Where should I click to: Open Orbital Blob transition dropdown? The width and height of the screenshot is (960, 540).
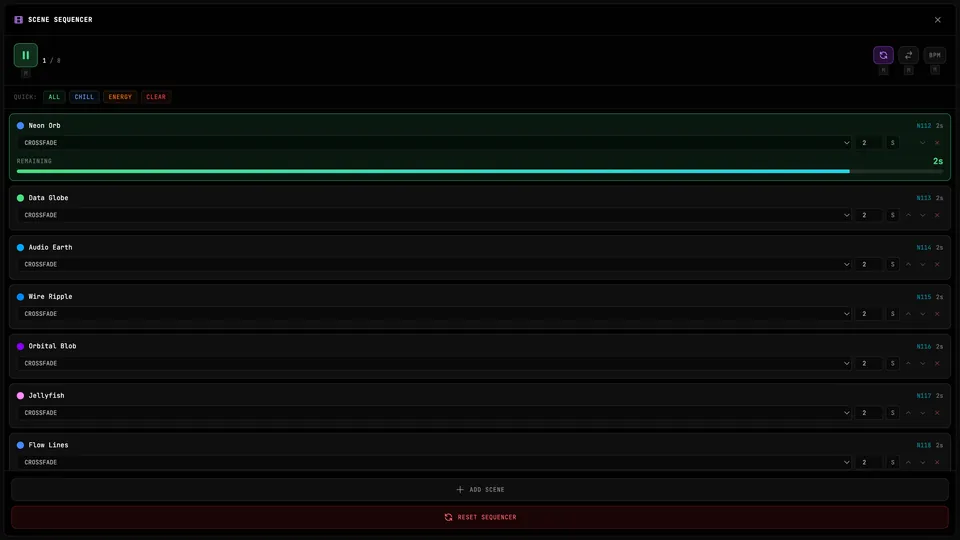(x=435, y=363)
